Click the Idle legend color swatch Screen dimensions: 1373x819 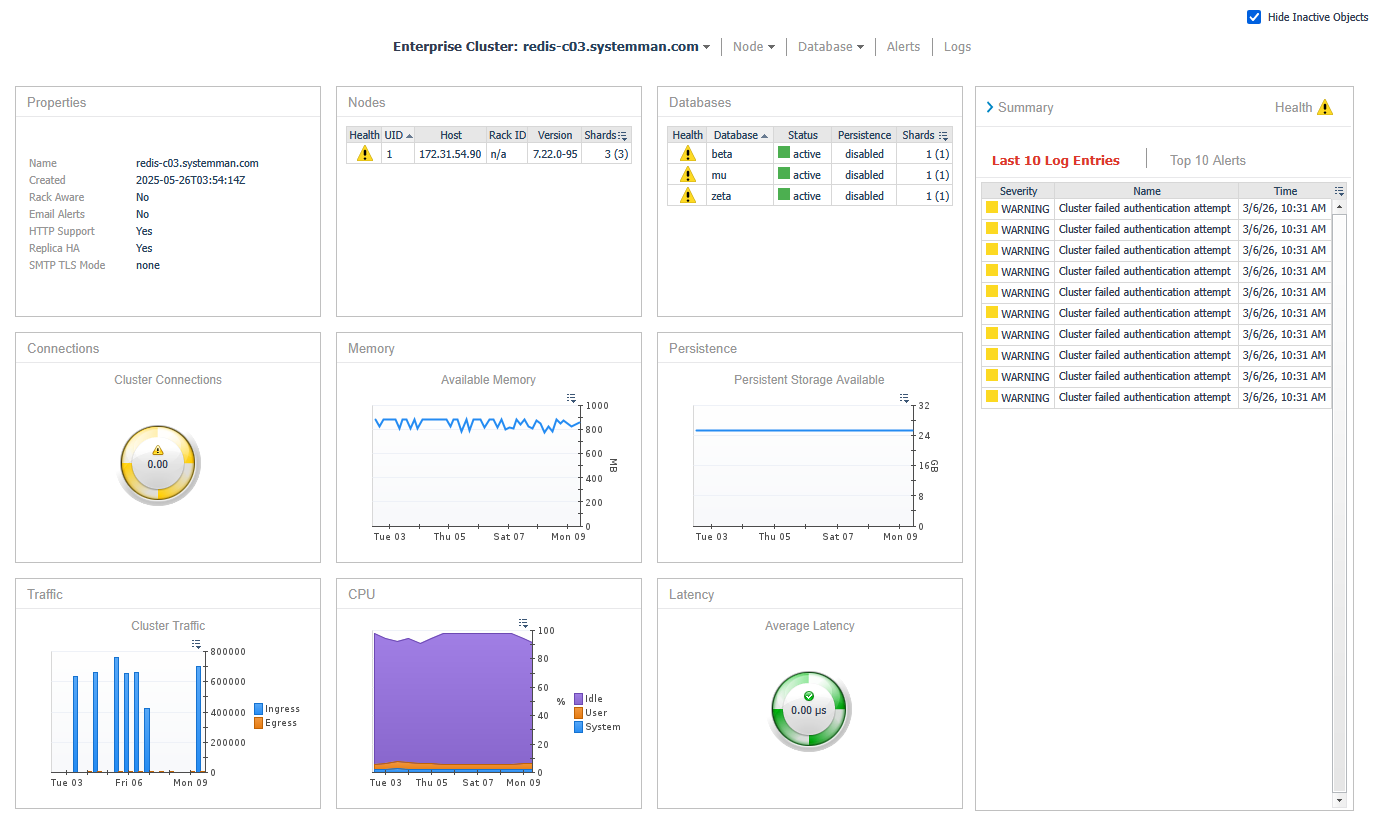tap(579, 699)
